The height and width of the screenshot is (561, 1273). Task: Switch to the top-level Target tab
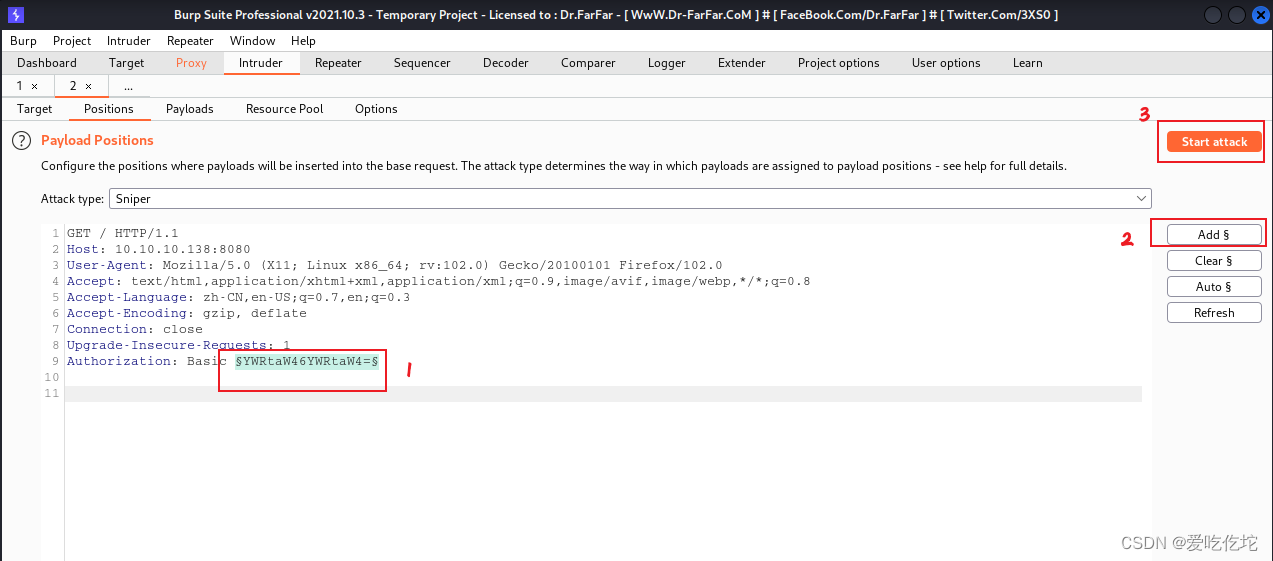coord(127,63)
